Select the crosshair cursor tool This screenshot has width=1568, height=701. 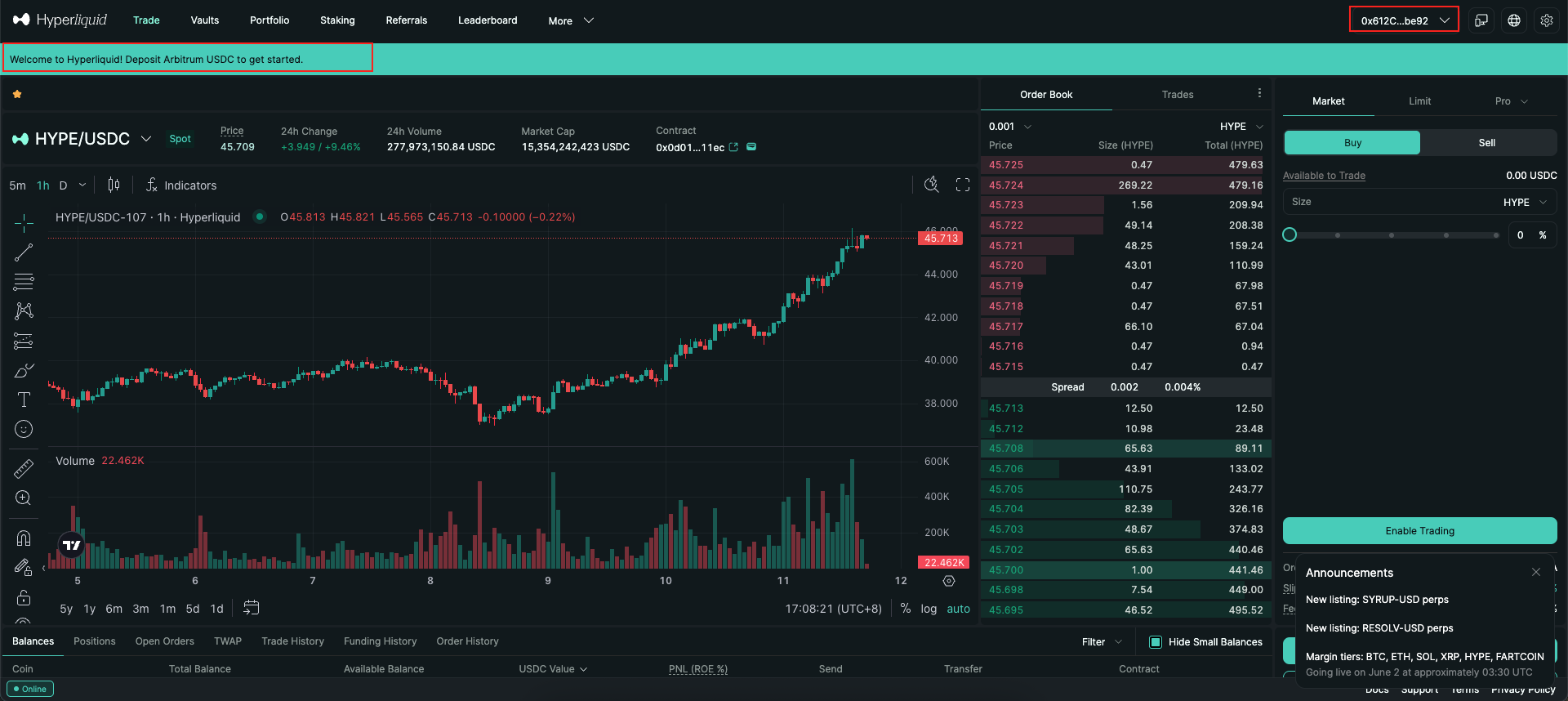point(24,223)
